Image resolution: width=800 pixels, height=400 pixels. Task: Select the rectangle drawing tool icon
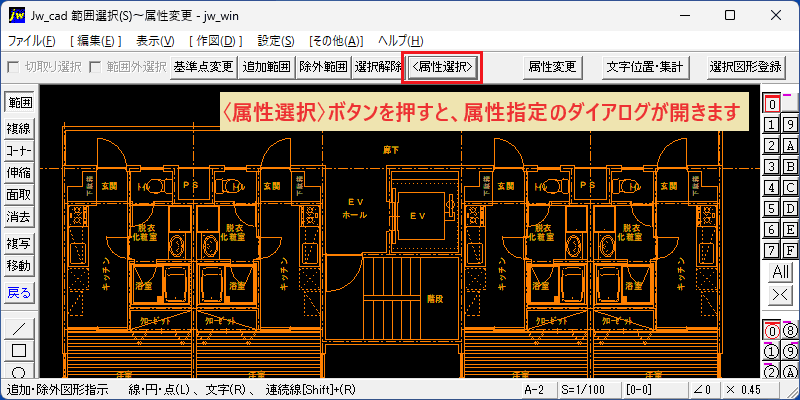click(19, 351)
